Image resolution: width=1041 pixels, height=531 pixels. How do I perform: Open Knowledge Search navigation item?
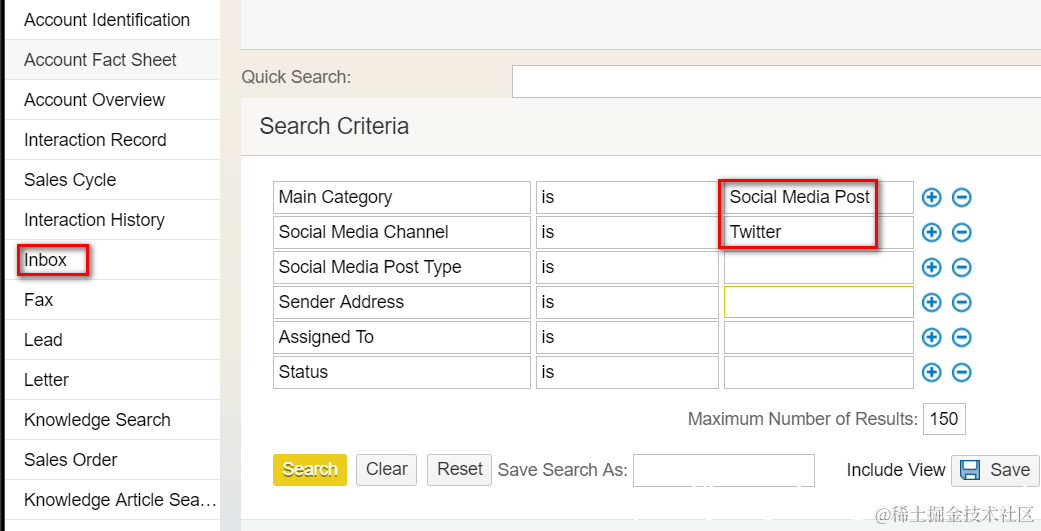coord(112,419)
